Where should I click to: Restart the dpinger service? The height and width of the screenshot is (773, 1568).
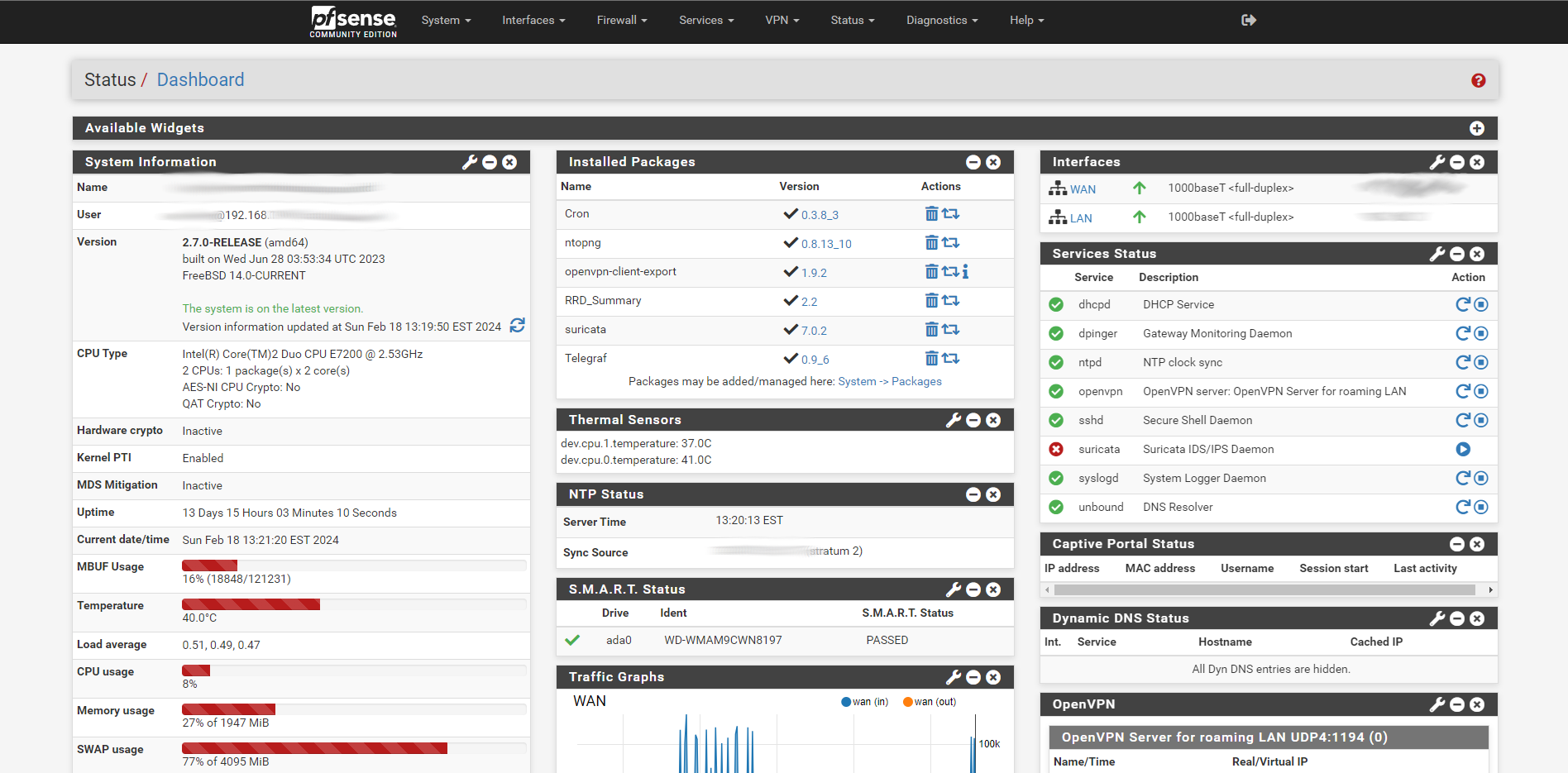(x=1463, y=333)
